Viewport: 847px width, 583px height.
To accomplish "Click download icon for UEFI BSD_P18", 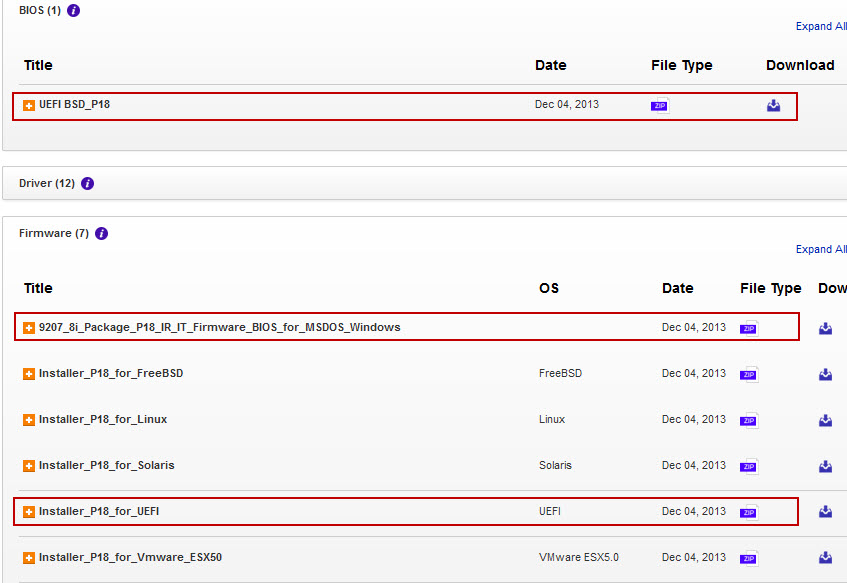I will tap(773, 106).
